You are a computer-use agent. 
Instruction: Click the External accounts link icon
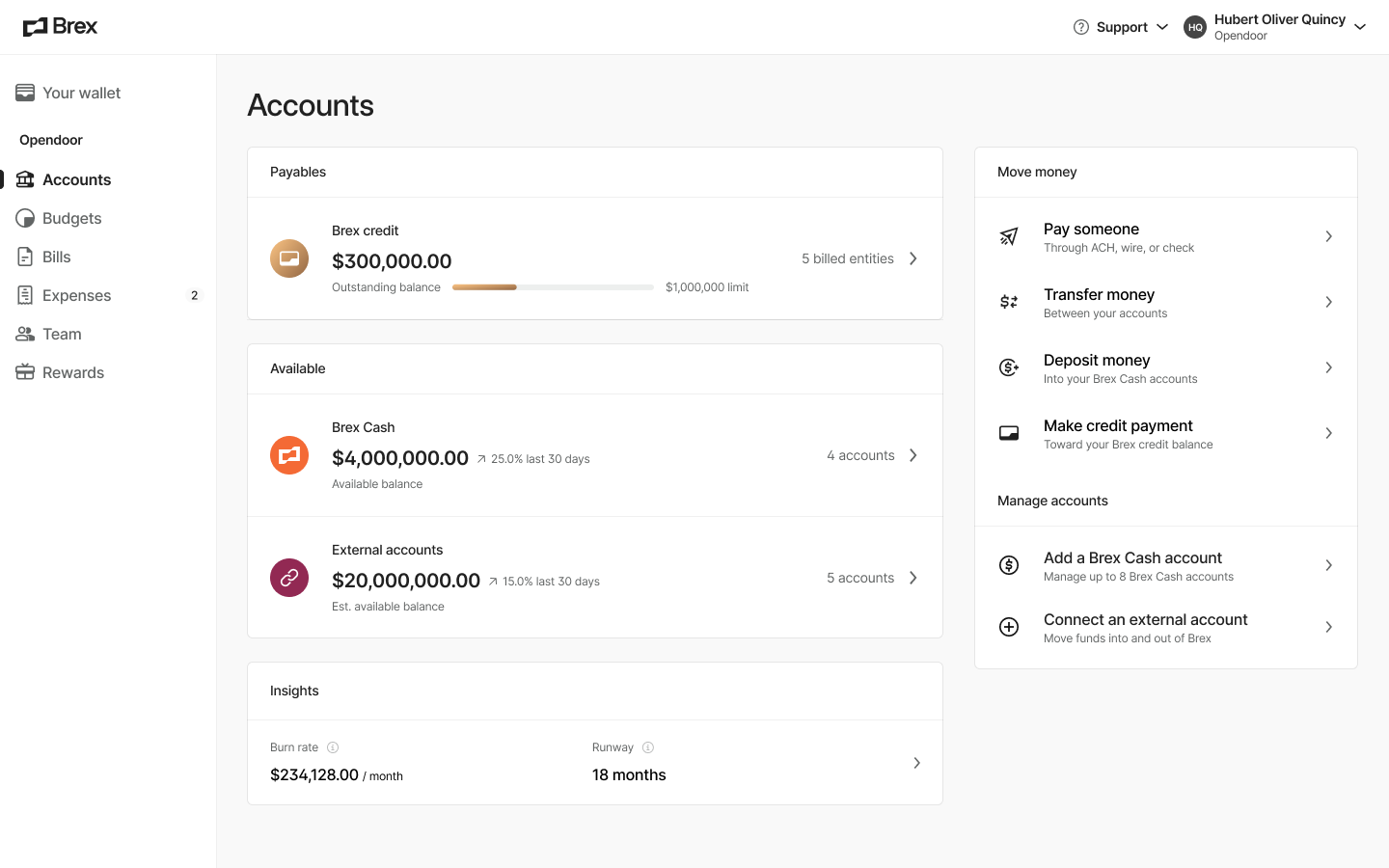[289, 578]
